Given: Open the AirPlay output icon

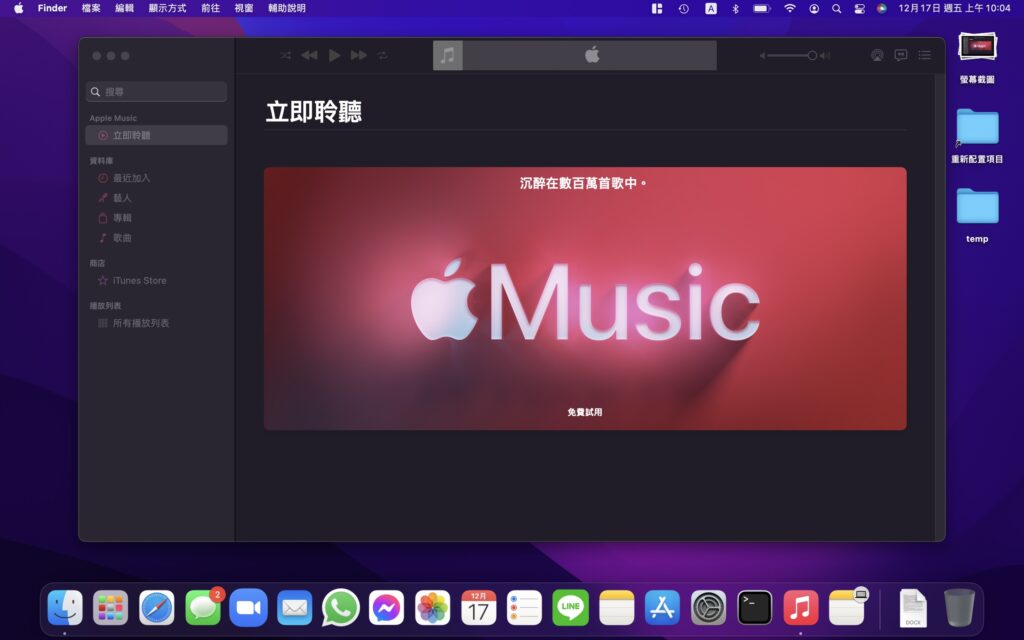Looking at the screenshot, I should pyautogui.click(x=877, y=56).
